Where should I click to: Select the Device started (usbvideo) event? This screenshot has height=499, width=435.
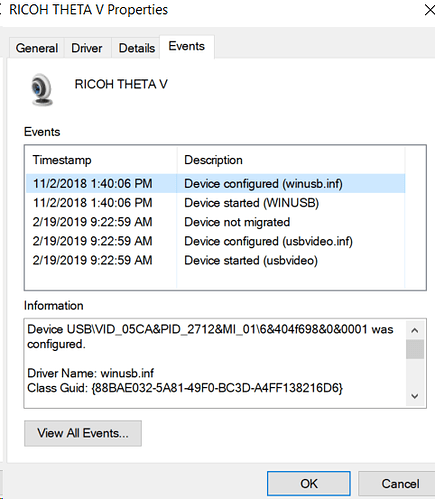click(216, 260)
